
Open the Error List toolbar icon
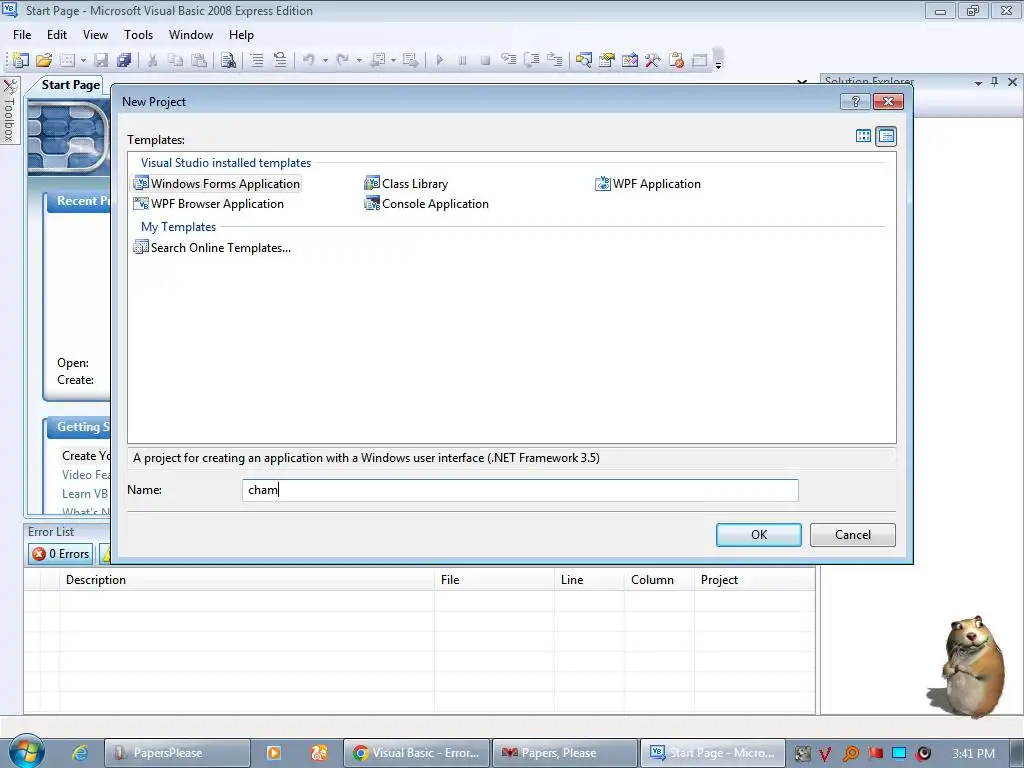click(x=677, y=60)
